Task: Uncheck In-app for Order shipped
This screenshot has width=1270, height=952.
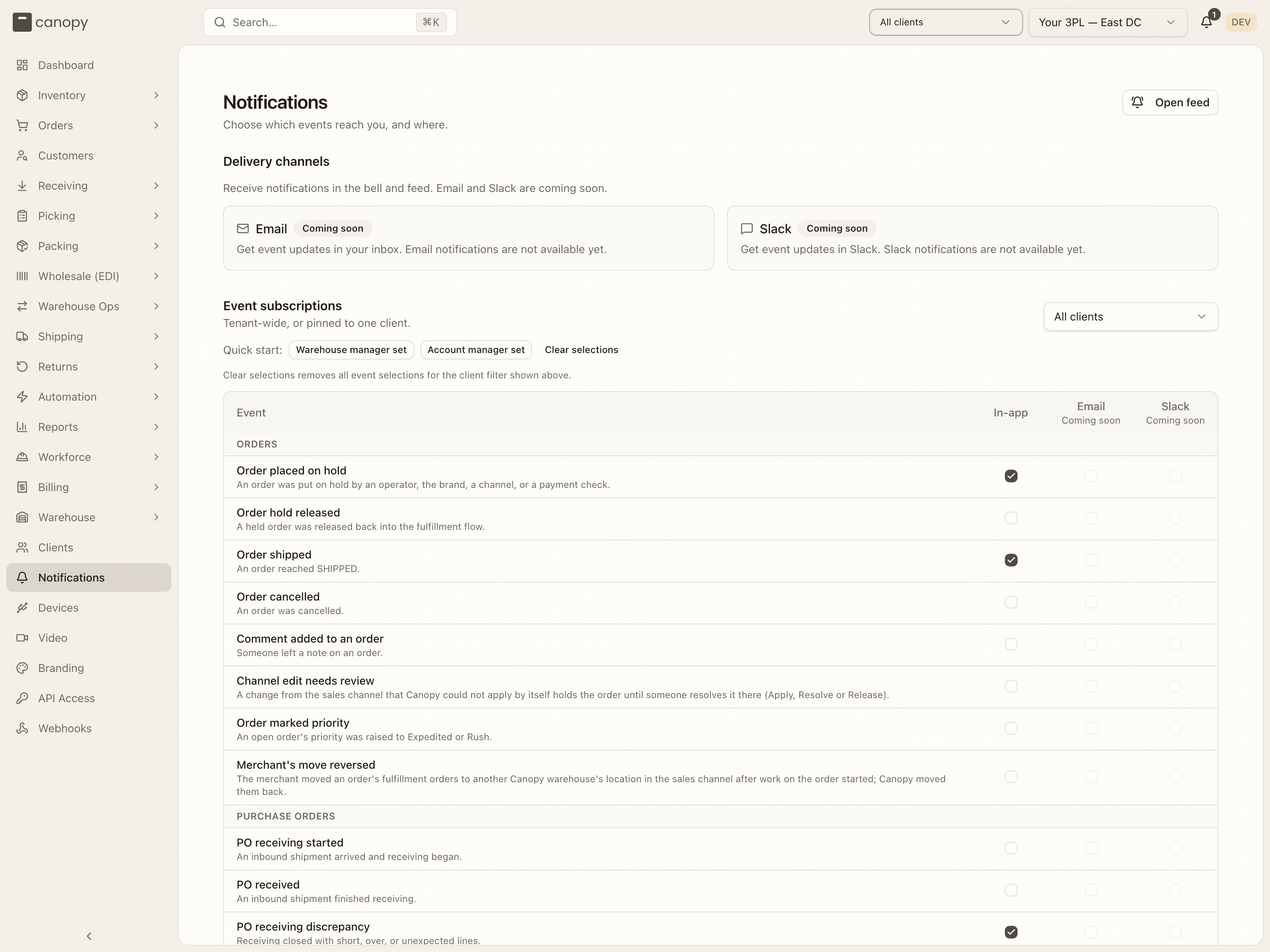Action: point(1011,560)
